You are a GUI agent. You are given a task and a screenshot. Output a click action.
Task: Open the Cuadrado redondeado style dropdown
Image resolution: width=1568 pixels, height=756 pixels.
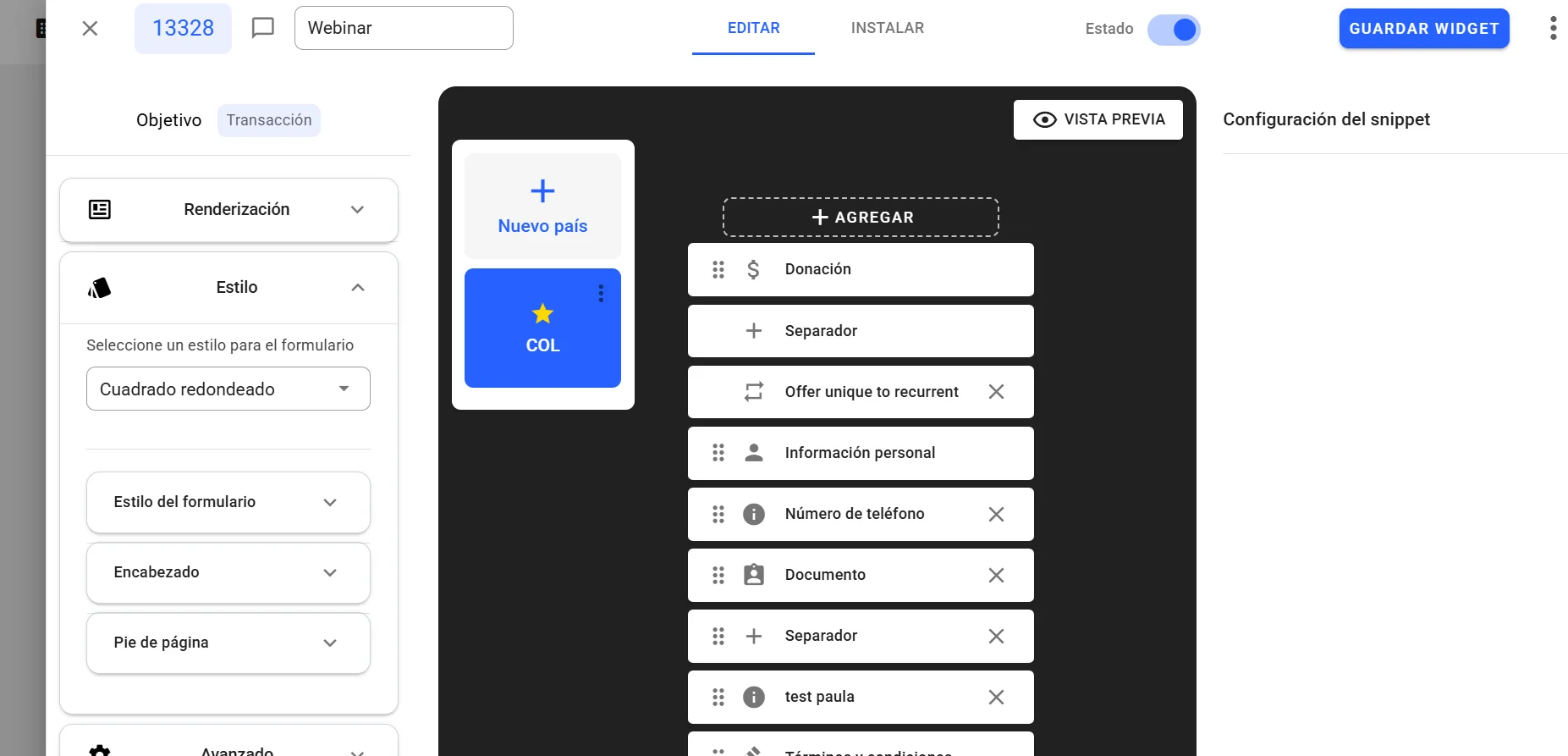228,389
